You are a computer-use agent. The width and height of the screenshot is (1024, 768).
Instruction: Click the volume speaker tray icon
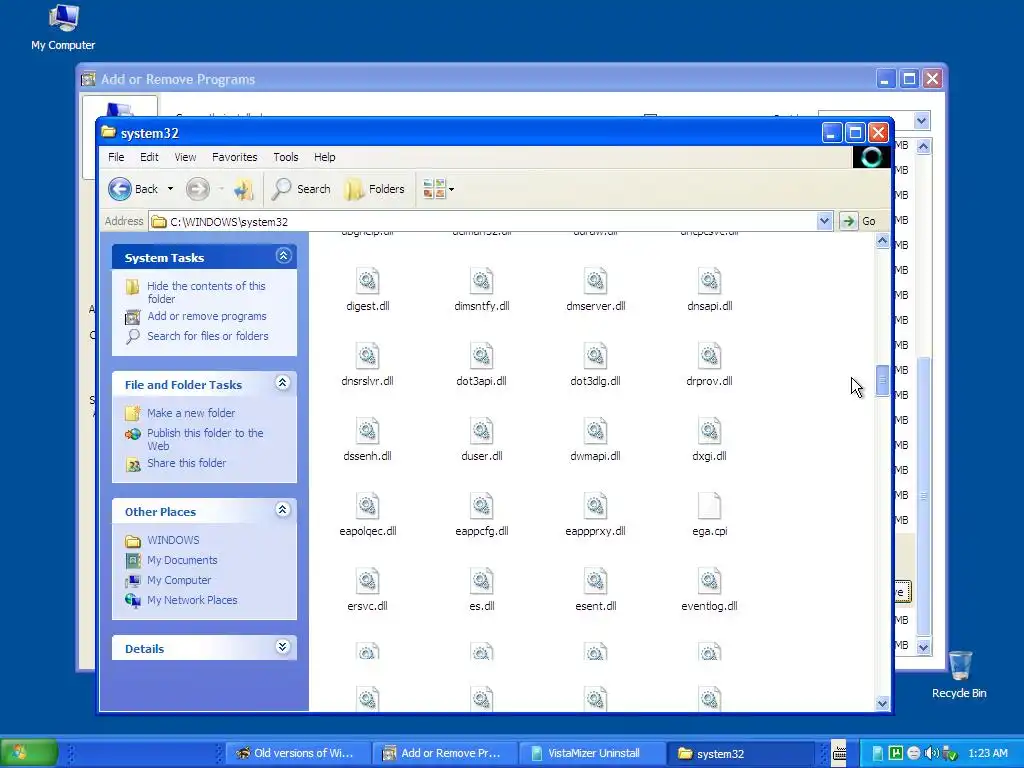931,754
